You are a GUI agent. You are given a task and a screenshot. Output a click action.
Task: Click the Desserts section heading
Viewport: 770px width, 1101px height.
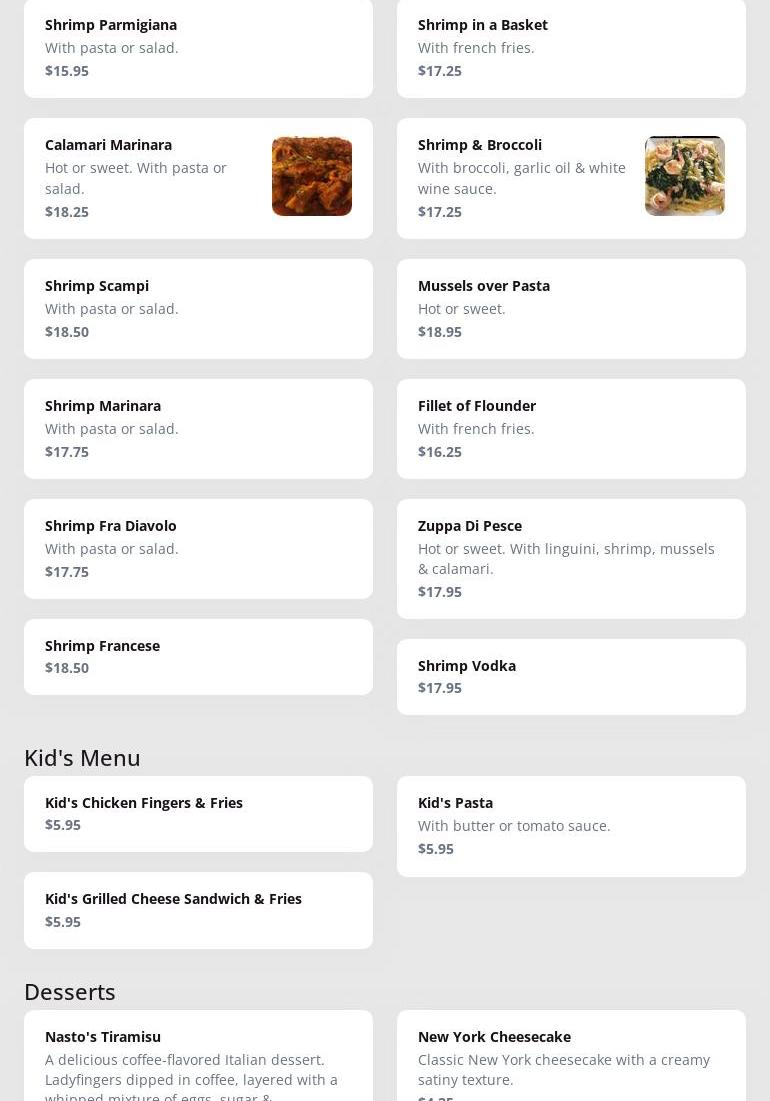click(x=70, y=992)
